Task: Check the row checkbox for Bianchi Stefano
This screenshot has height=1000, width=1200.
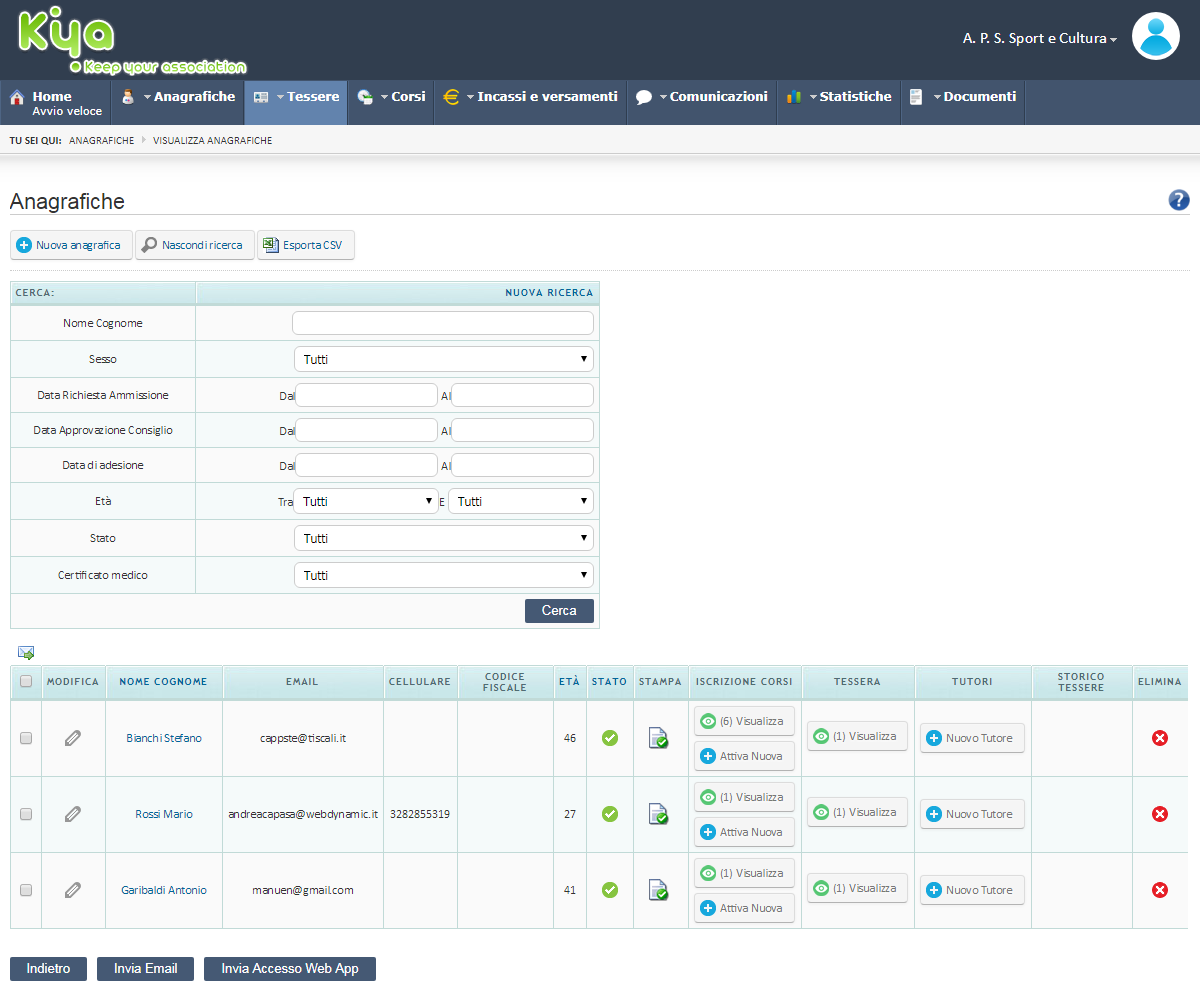Action: 26,738
